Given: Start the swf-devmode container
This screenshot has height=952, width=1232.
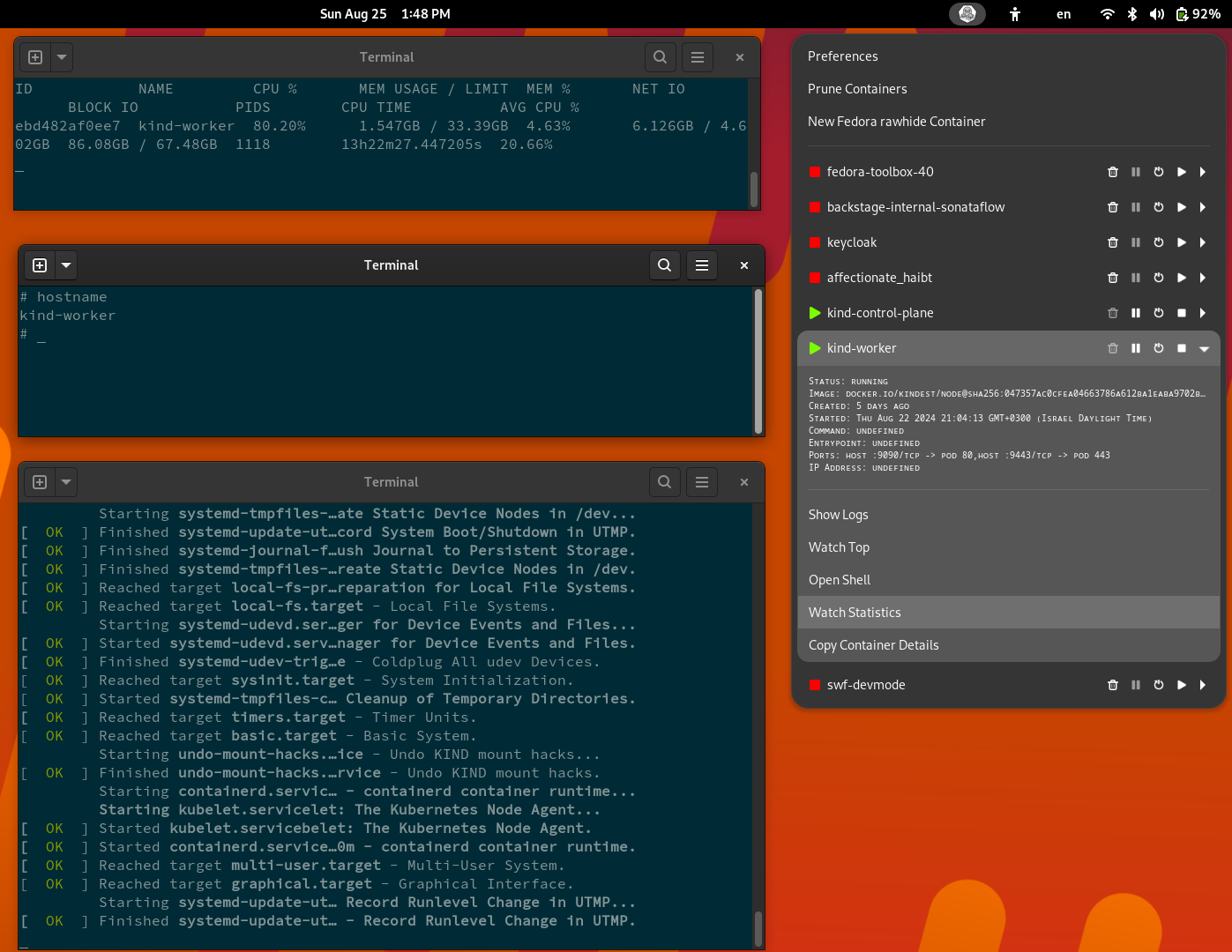Looking at the screenshot, I should (1182, 685).
